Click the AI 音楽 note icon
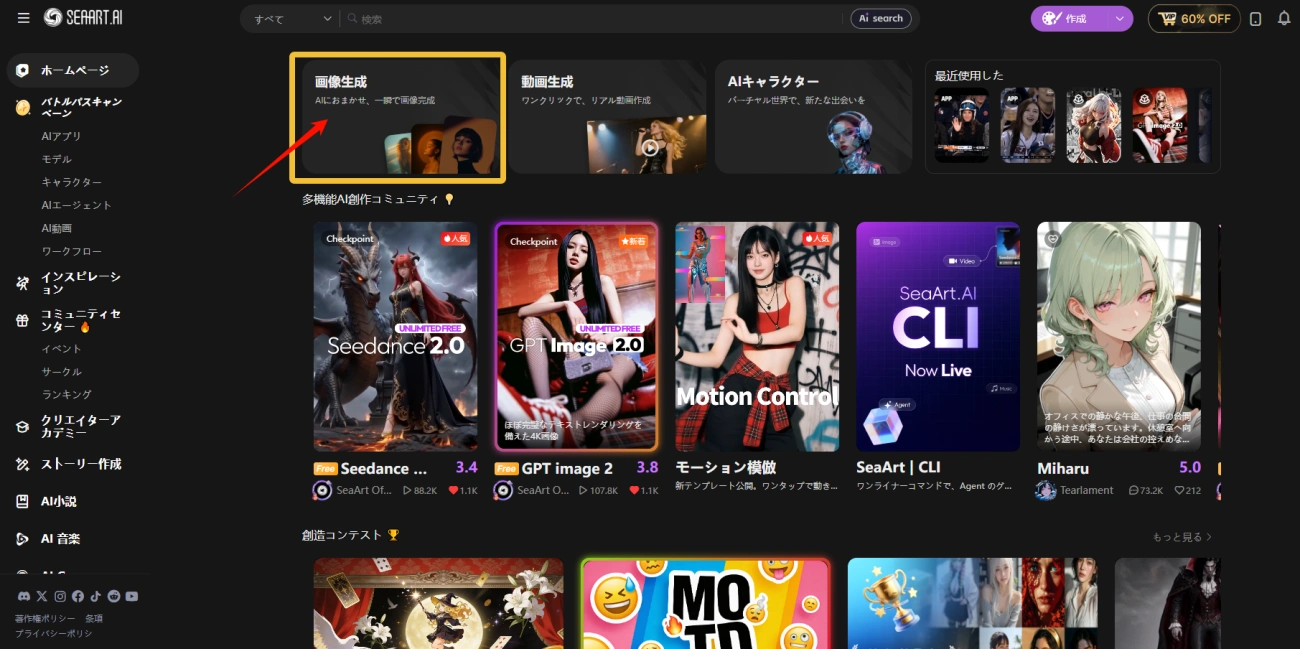 click(22, 538)
